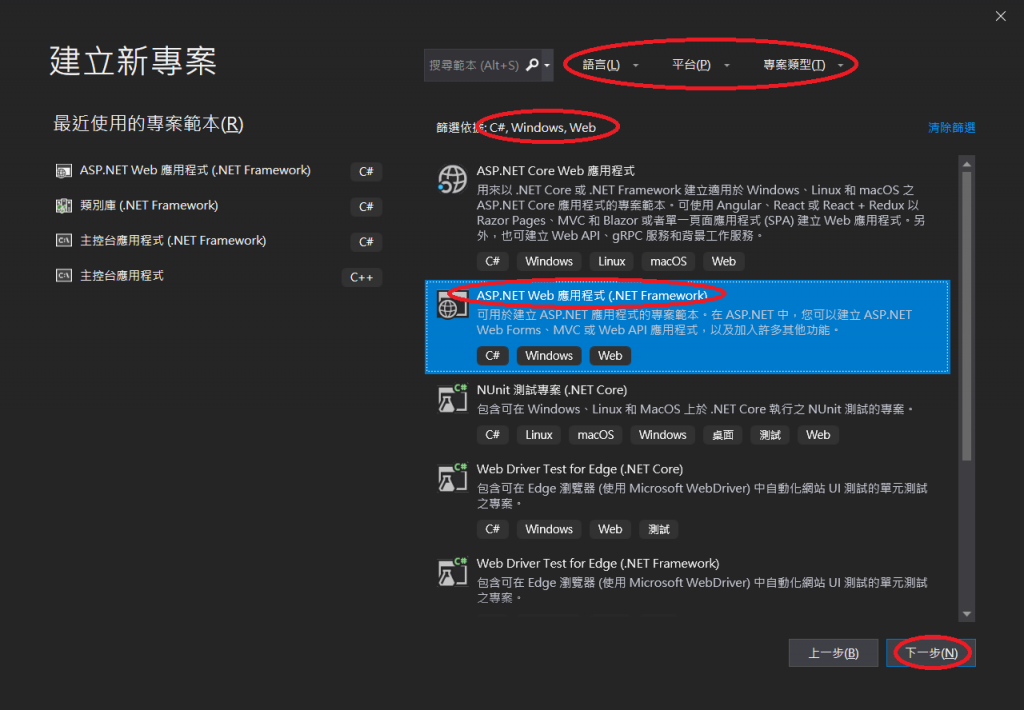Open recent ASP.NET Web 應用程式 (.NET Framework)
The width and height of the screenshot is (1024, 710).
[x=219, y=171]
